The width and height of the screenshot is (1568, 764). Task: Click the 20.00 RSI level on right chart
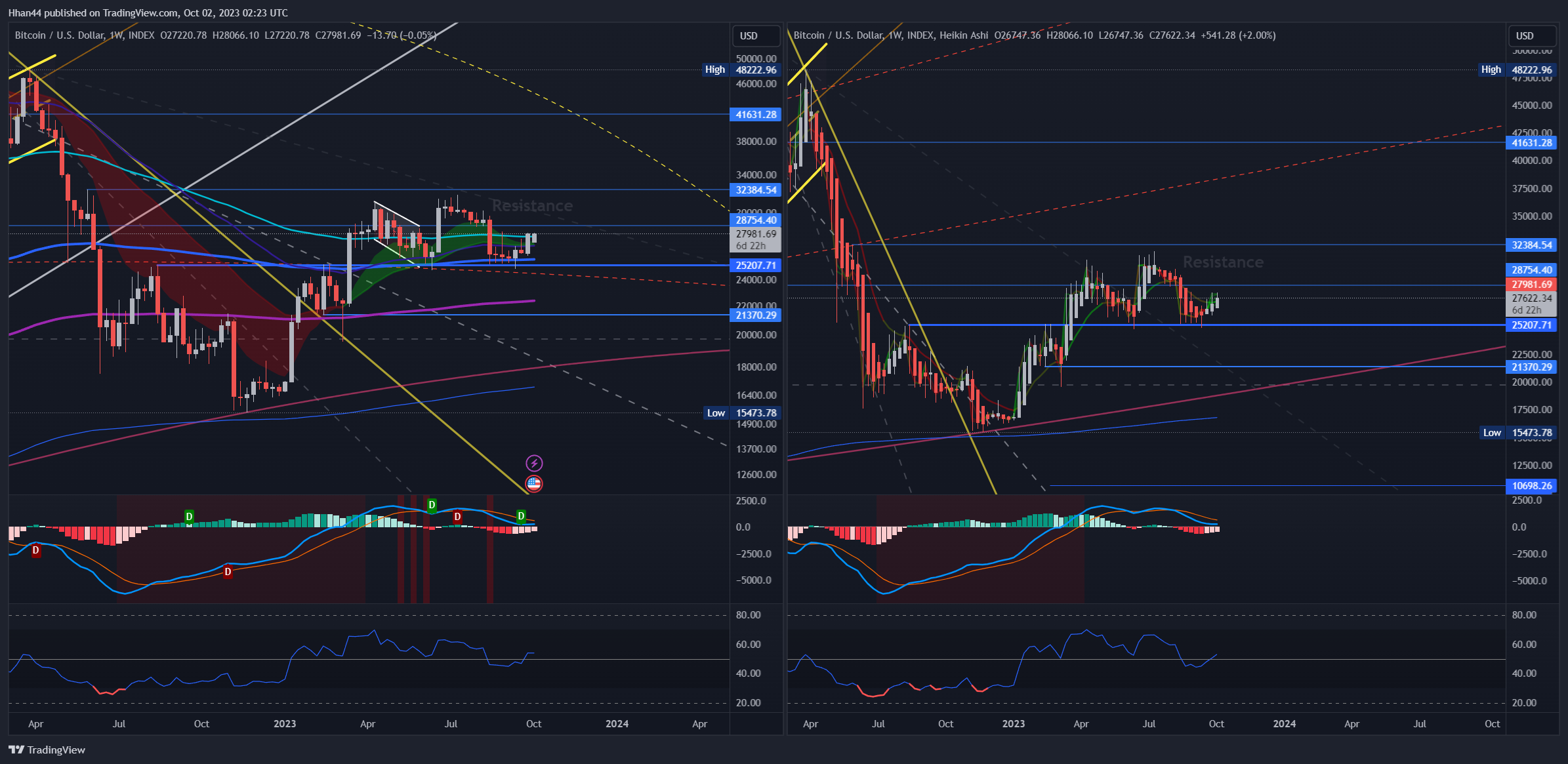[x=1524, y=702]
